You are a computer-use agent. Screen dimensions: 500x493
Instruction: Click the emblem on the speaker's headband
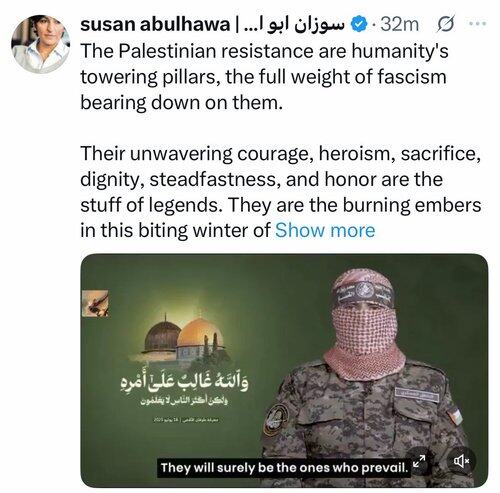point(364,289)
